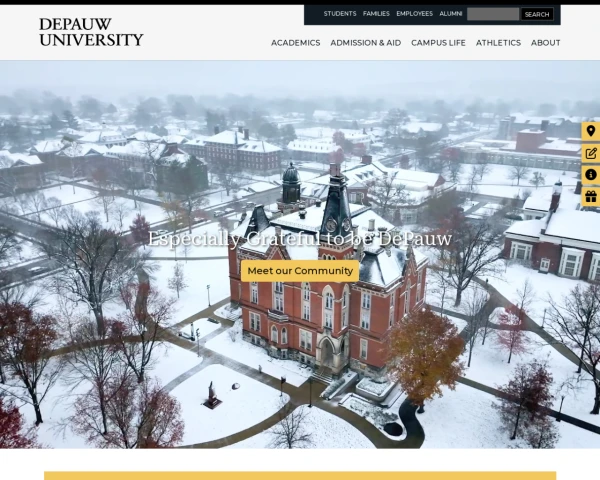Image resolution: width=600 pixels, height=480 pixels.
Task: Open the Alumni link
Action: 450,14
